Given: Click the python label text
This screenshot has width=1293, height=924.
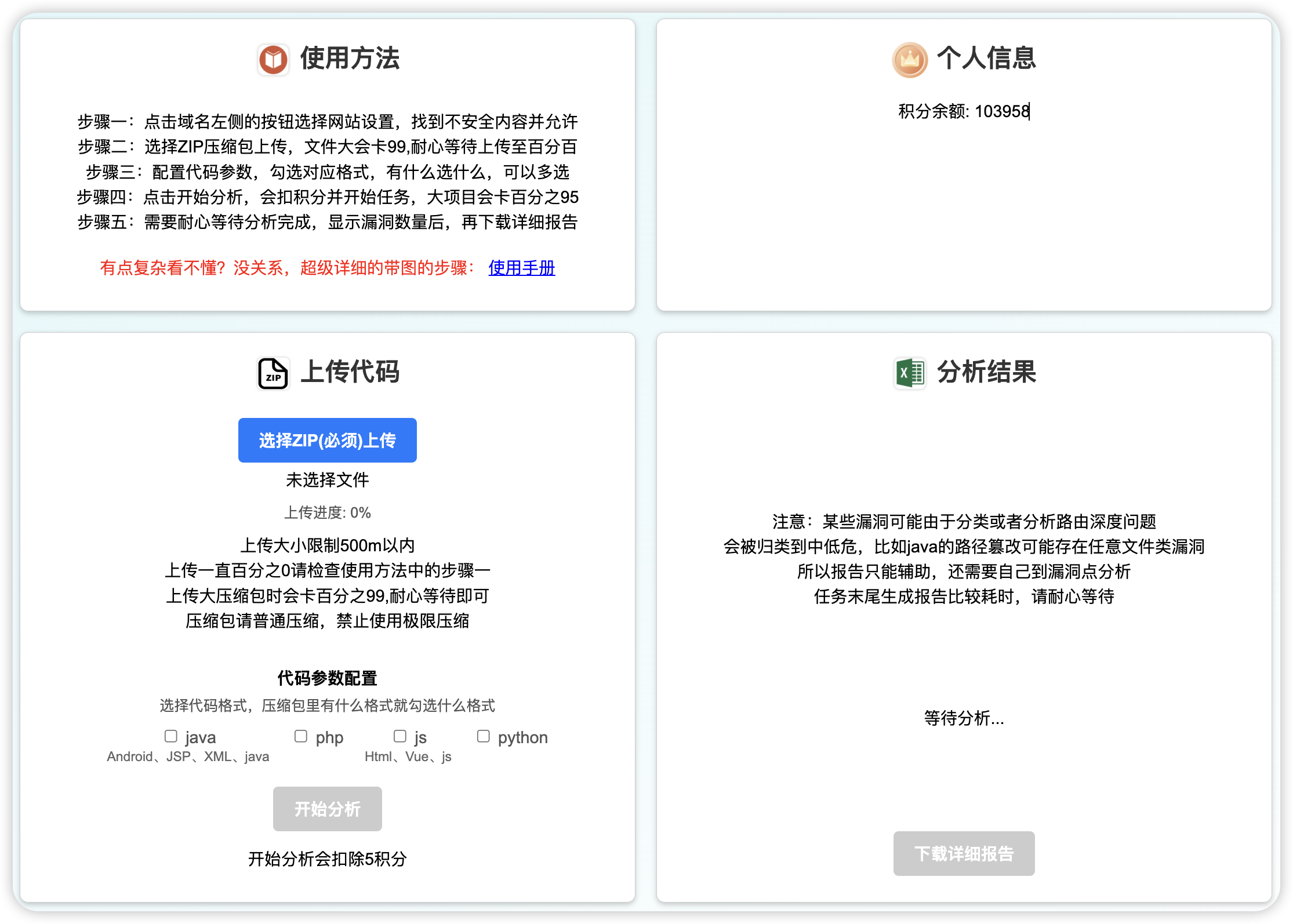Looking at the screenshot, I should click(x=522, y=737).
